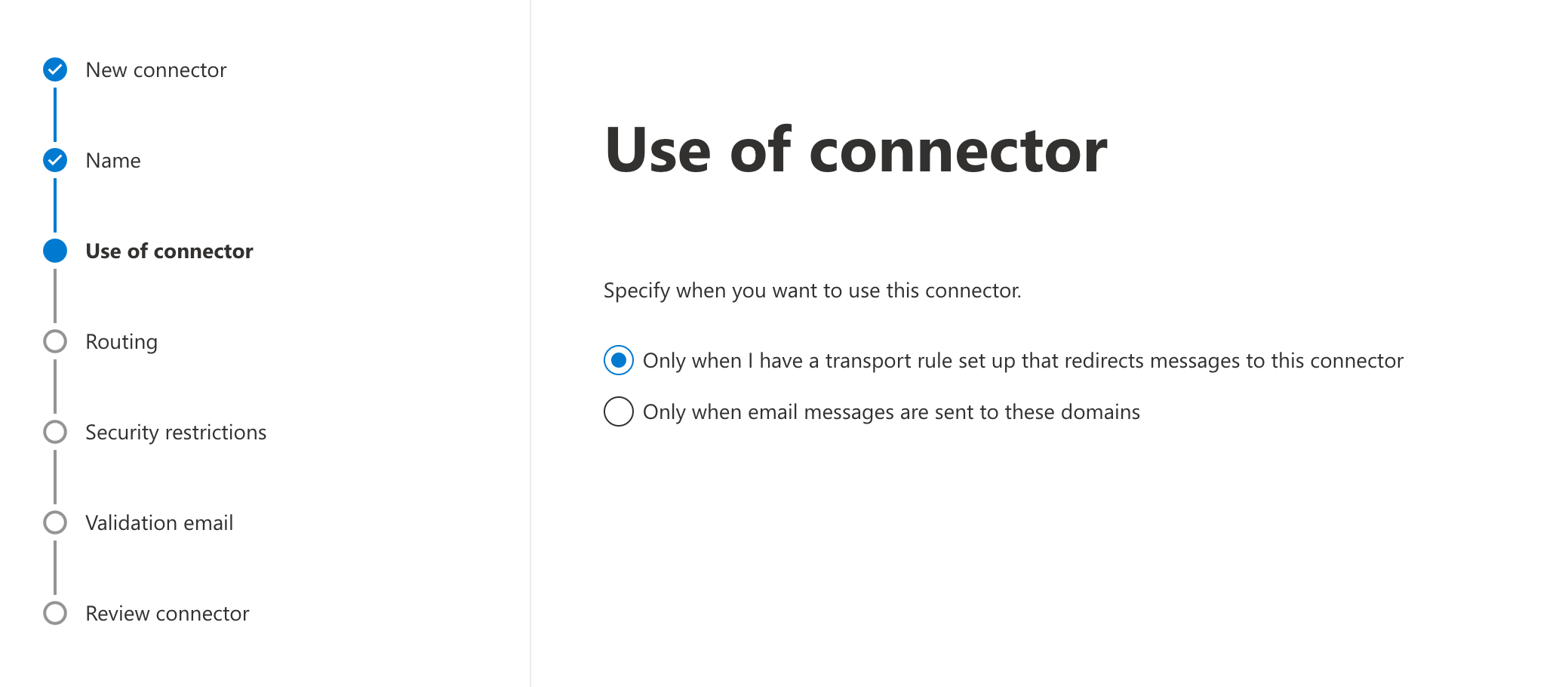Go back to the Name step

[113, 161]
